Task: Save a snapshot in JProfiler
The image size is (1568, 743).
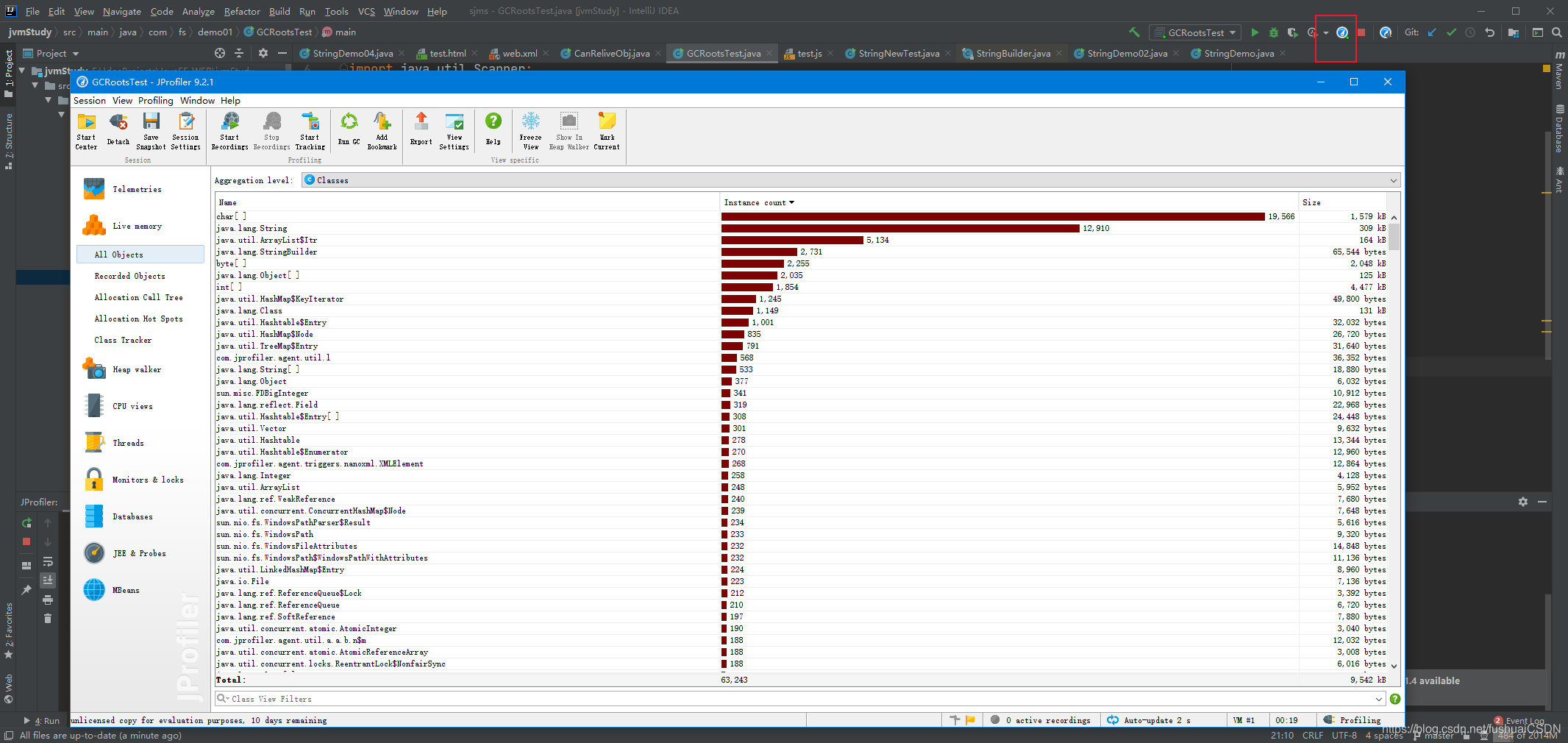Action: 151,131
